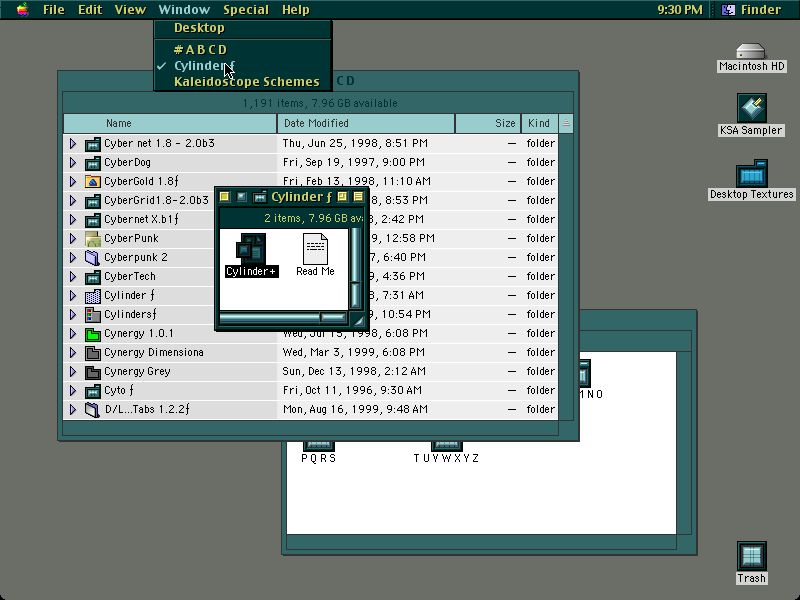Close the open Window menu title
The width and height of the screenshot is (800, 600).
tap(184, 10)
